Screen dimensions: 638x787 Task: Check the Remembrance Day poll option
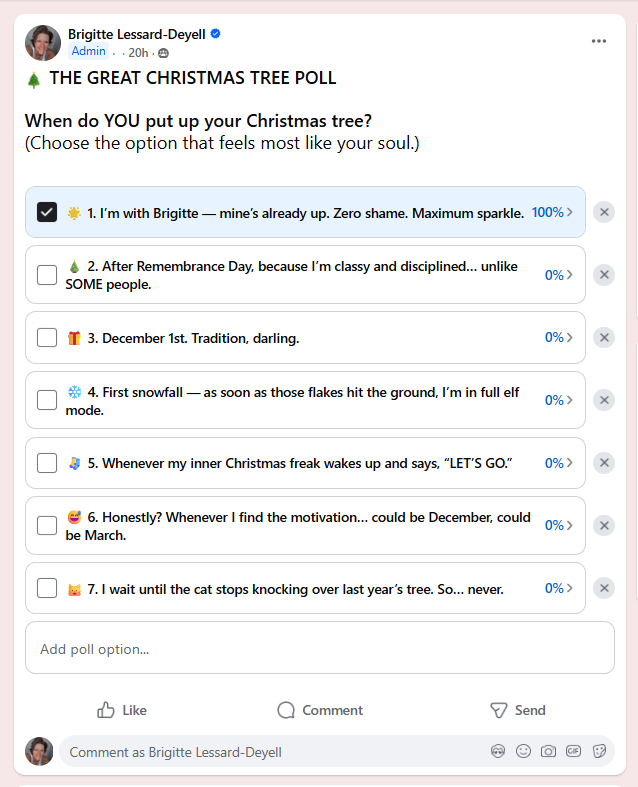tap(47, 275)
